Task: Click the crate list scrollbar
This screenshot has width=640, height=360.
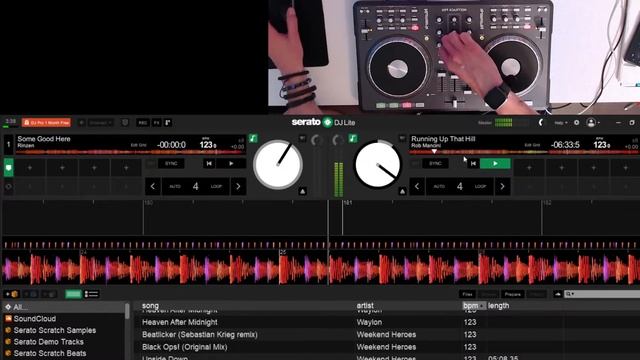Action: [127, 311]
